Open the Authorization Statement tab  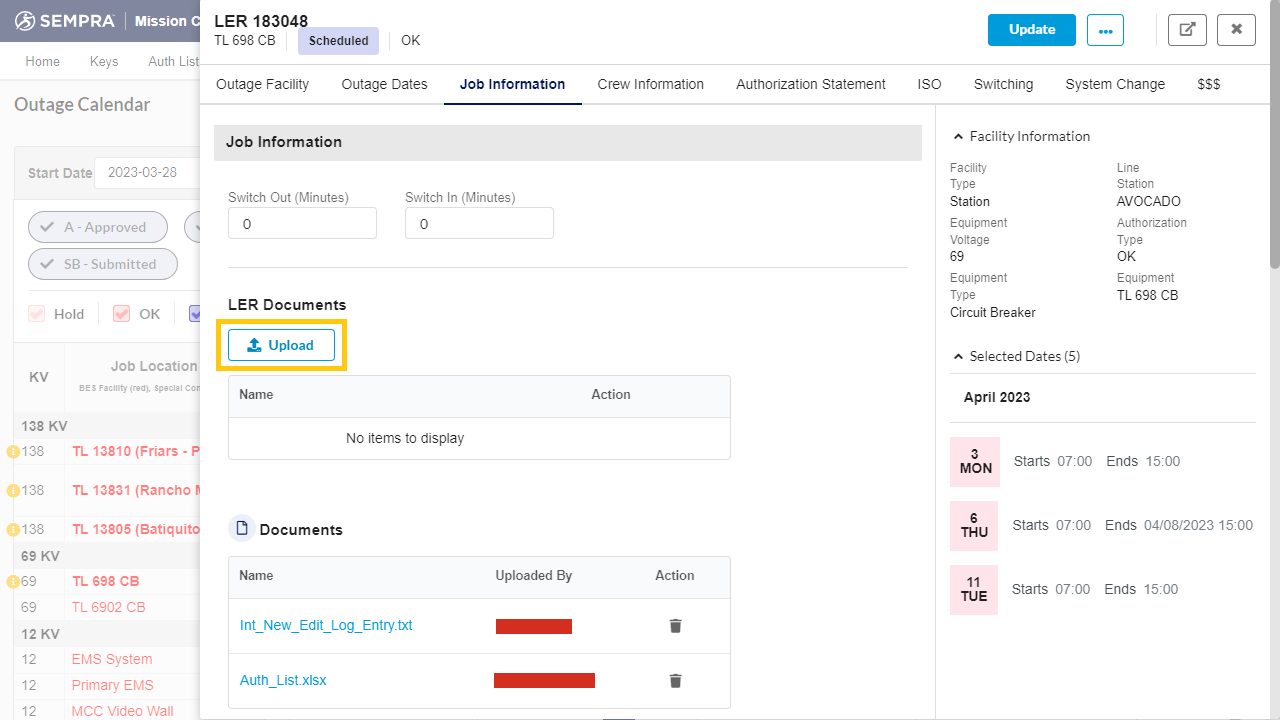coord(810,85)
